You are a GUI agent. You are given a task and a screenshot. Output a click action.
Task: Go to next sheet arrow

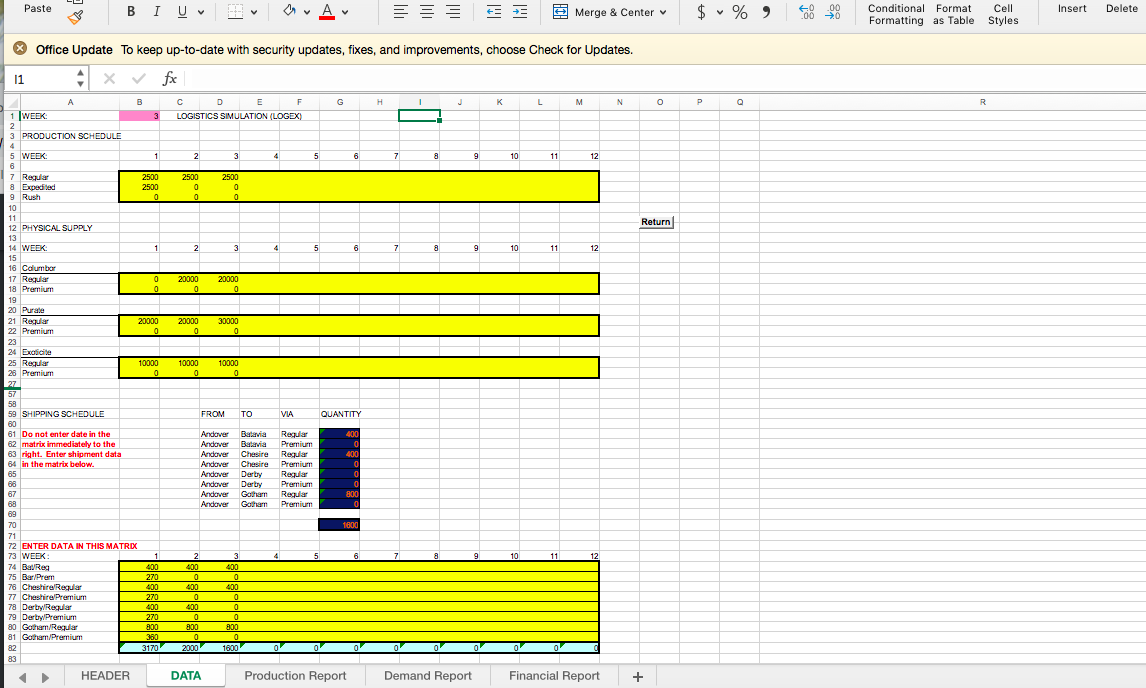coord(45,678)
